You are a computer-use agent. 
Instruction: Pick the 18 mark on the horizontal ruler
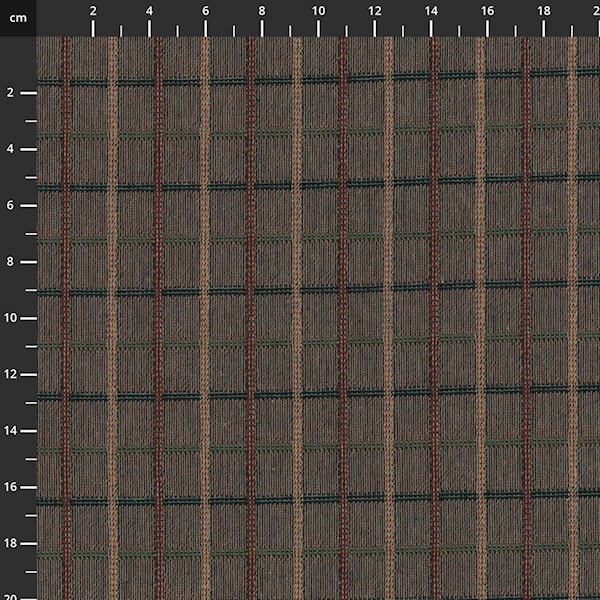(543, 11)
